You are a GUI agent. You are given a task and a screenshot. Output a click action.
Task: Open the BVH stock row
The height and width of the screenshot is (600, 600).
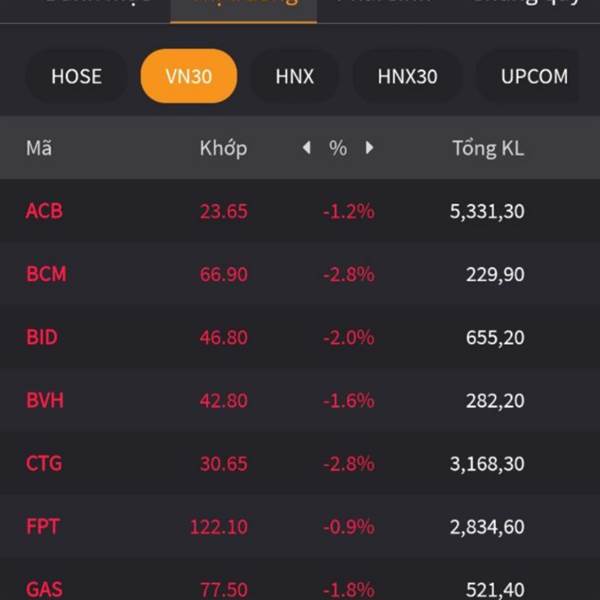pyautogui.click(x=45, y=400)
